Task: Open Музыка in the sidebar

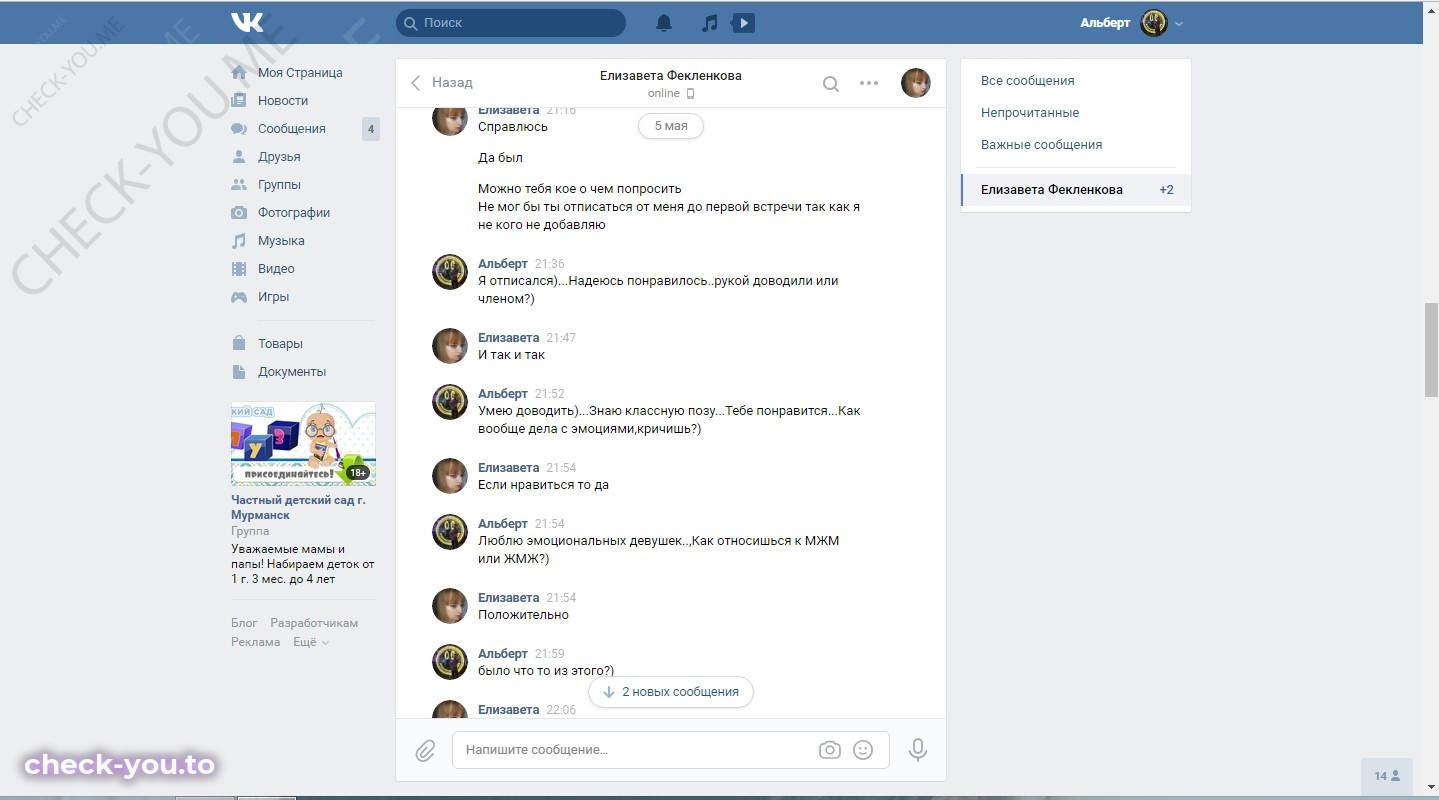Action: pyautogui.click(x=281, y=241)
